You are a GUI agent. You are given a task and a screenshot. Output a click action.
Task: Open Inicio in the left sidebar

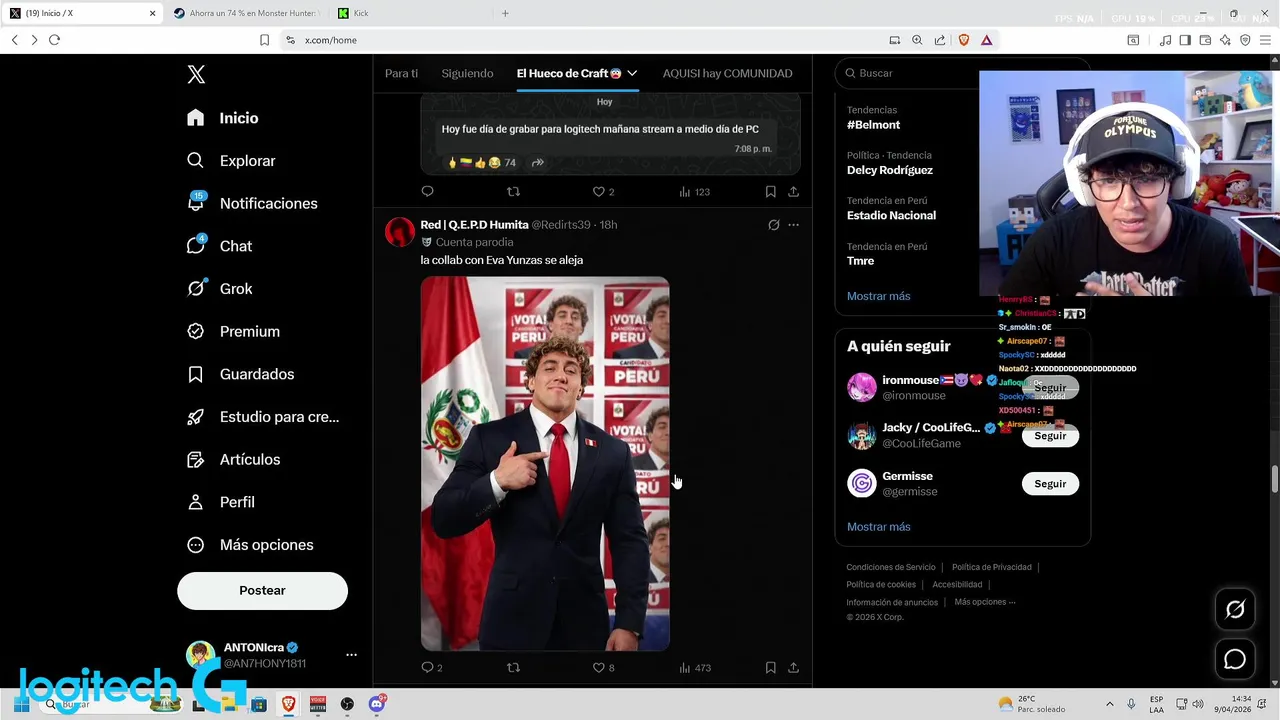coord(223,118)
